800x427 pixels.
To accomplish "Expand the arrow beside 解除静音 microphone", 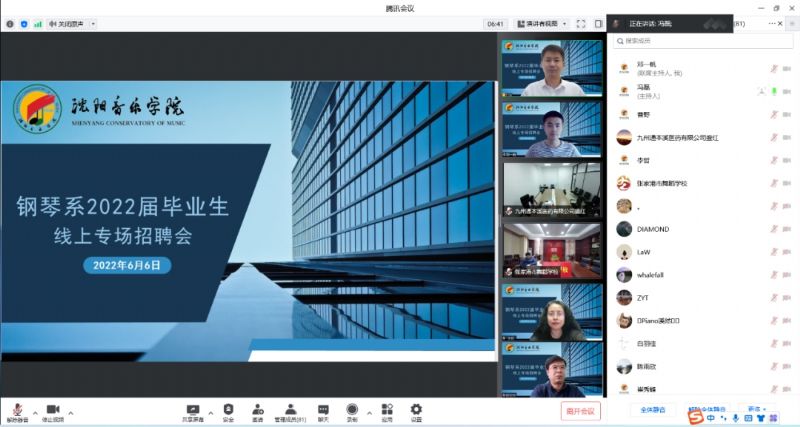I will point(35,411).
